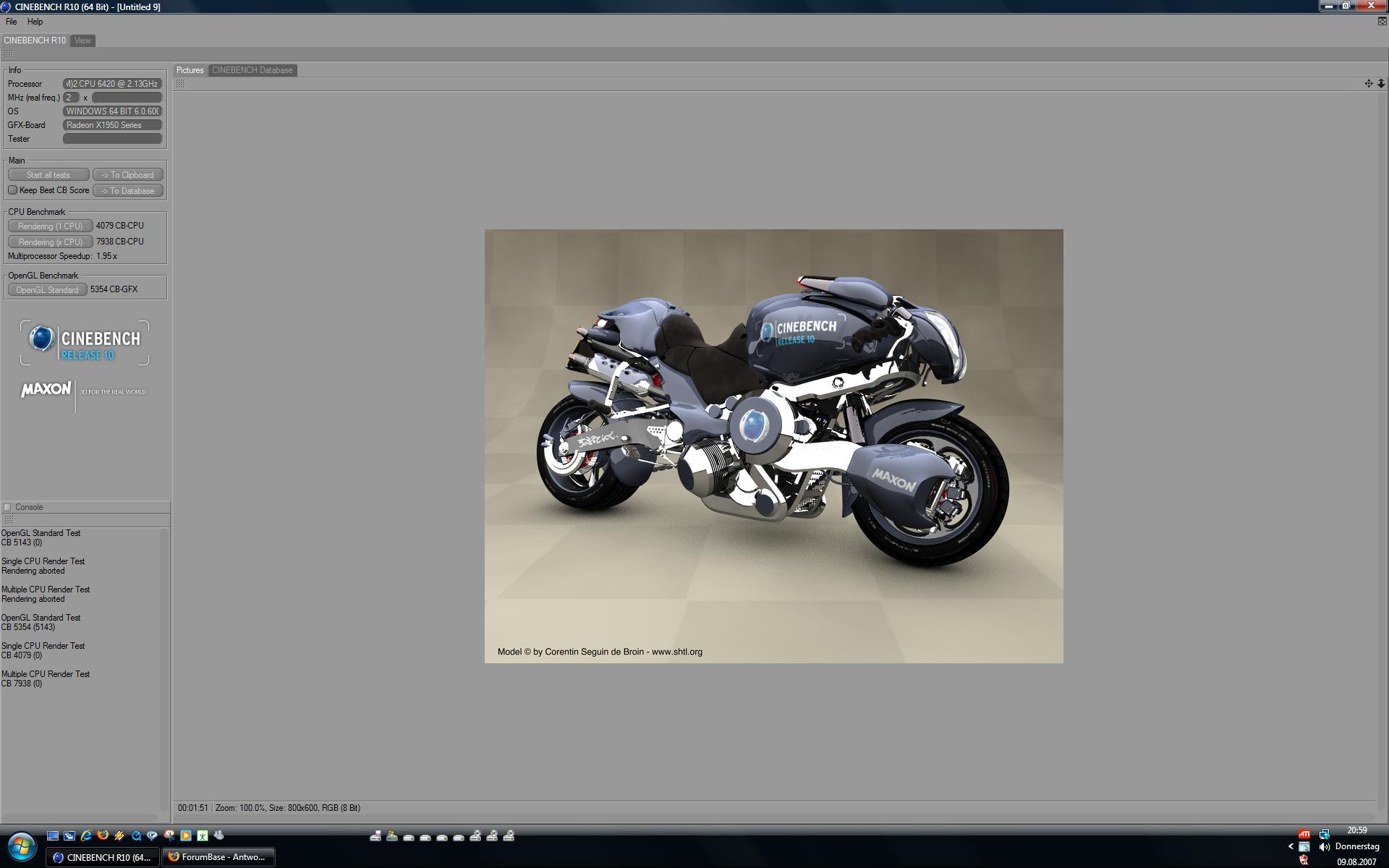This screenshot has width=1389, height=868.
Task: Enable Keep Best CB Score checkbox
Action: point(13,190)
